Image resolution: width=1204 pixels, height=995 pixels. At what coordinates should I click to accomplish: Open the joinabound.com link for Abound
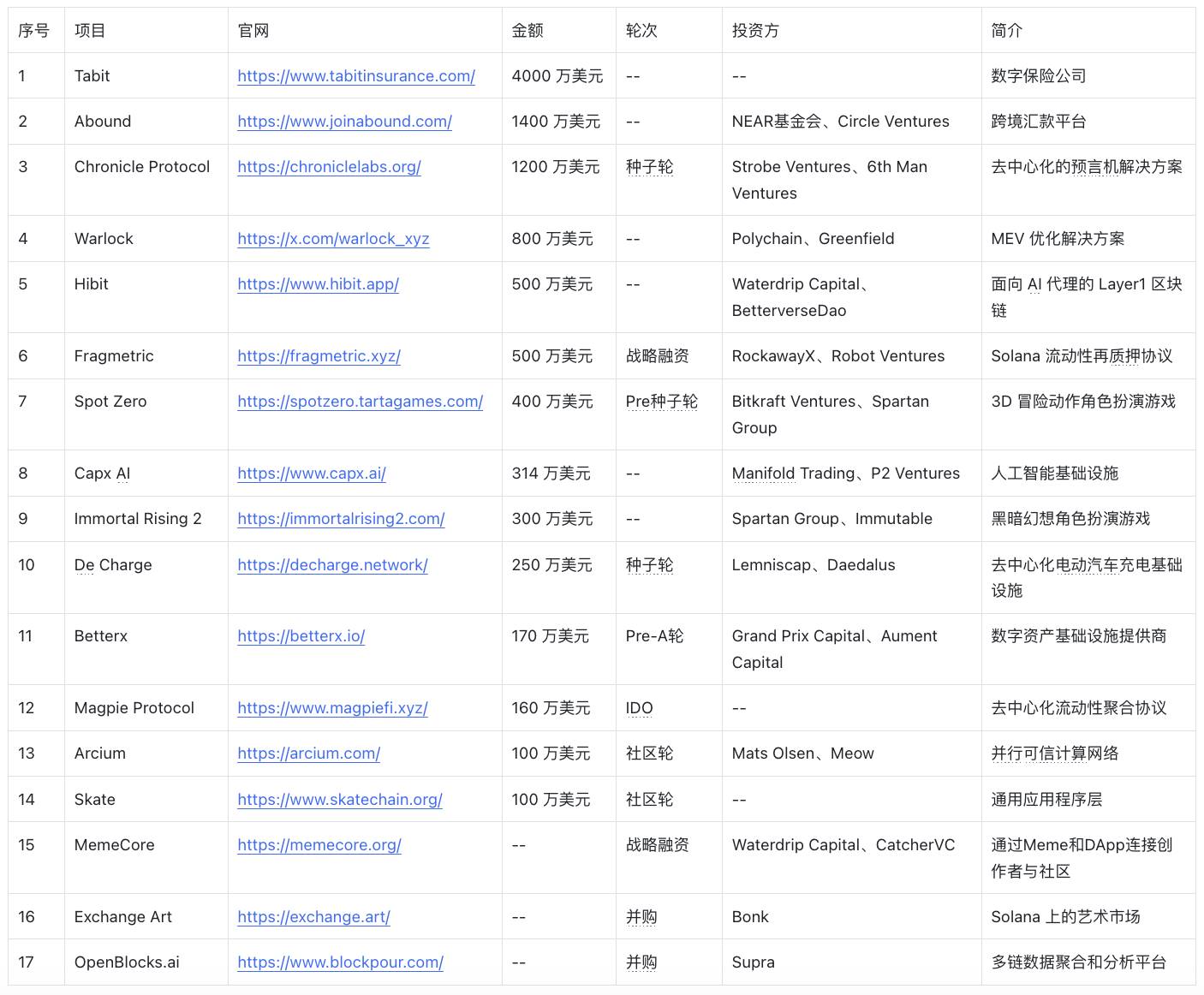point(344,122)
